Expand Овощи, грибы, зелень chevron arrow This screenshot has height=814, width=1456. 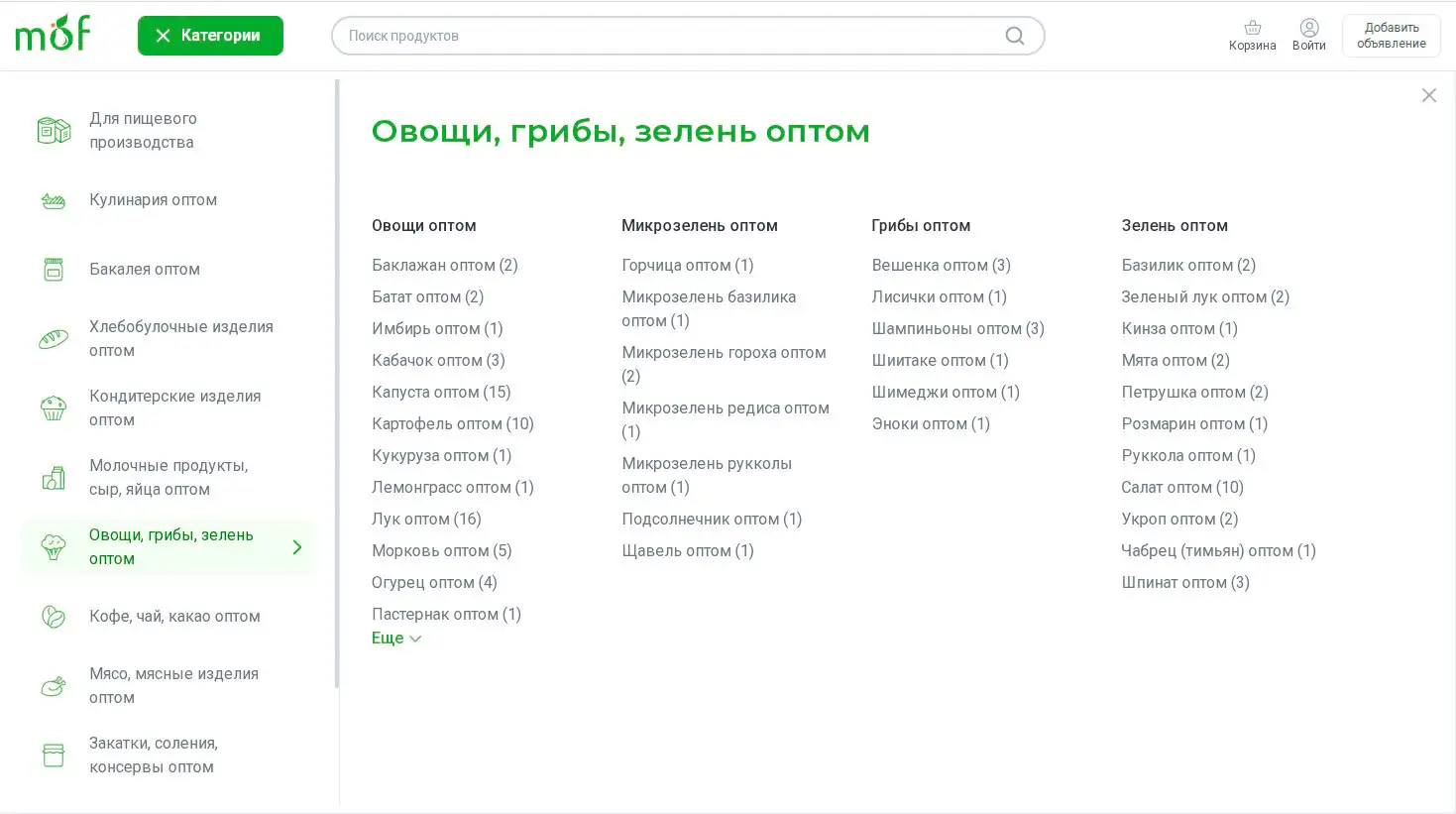(x=297, y=547)
